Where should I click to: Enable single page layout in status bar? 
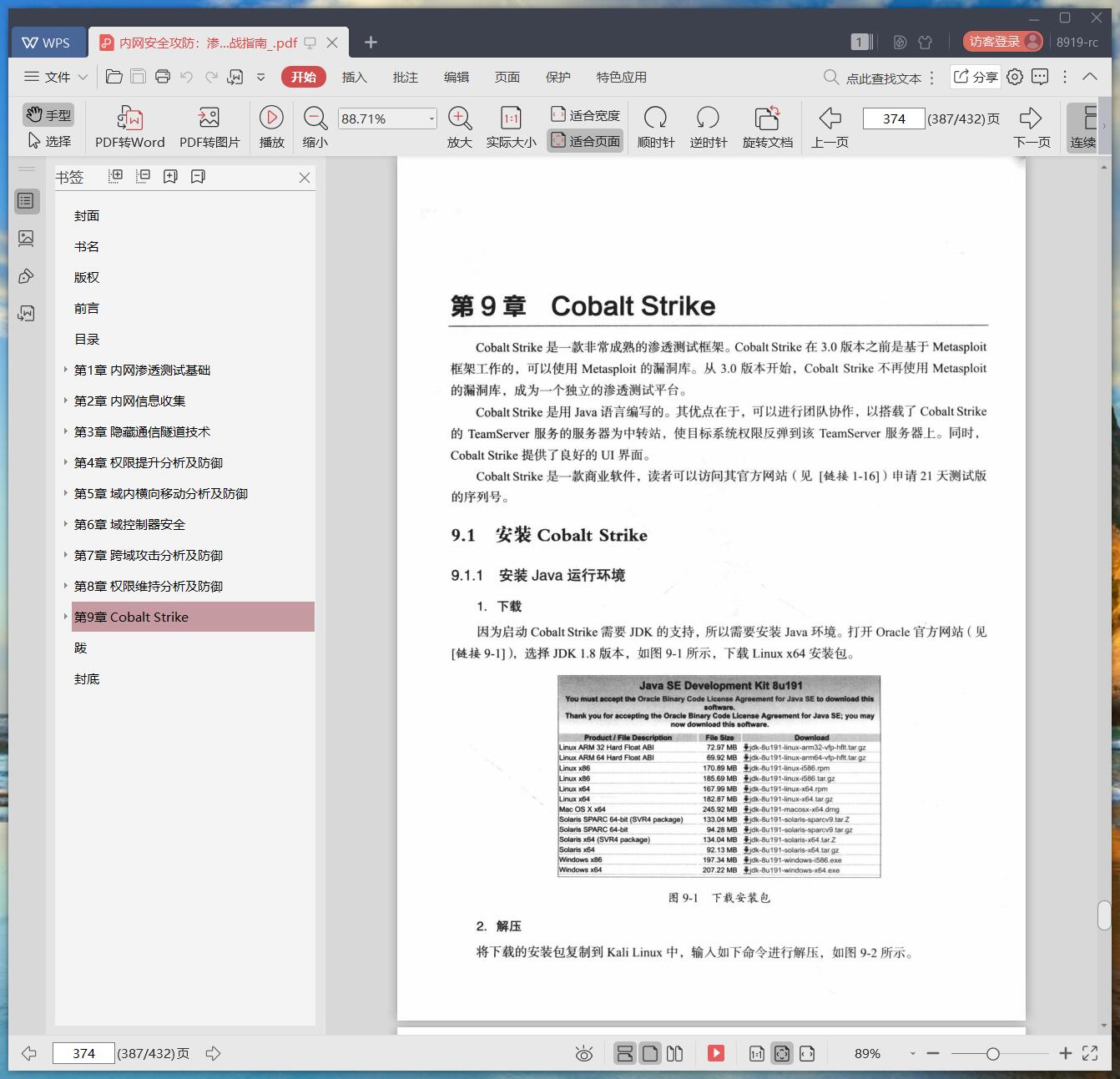[650, 1053]
